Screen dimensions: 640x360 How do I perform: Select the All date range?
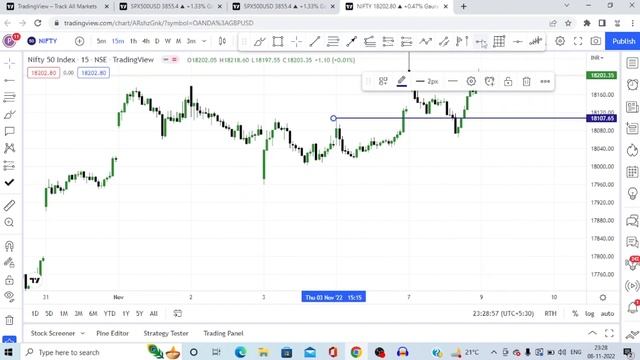[153, 313]
